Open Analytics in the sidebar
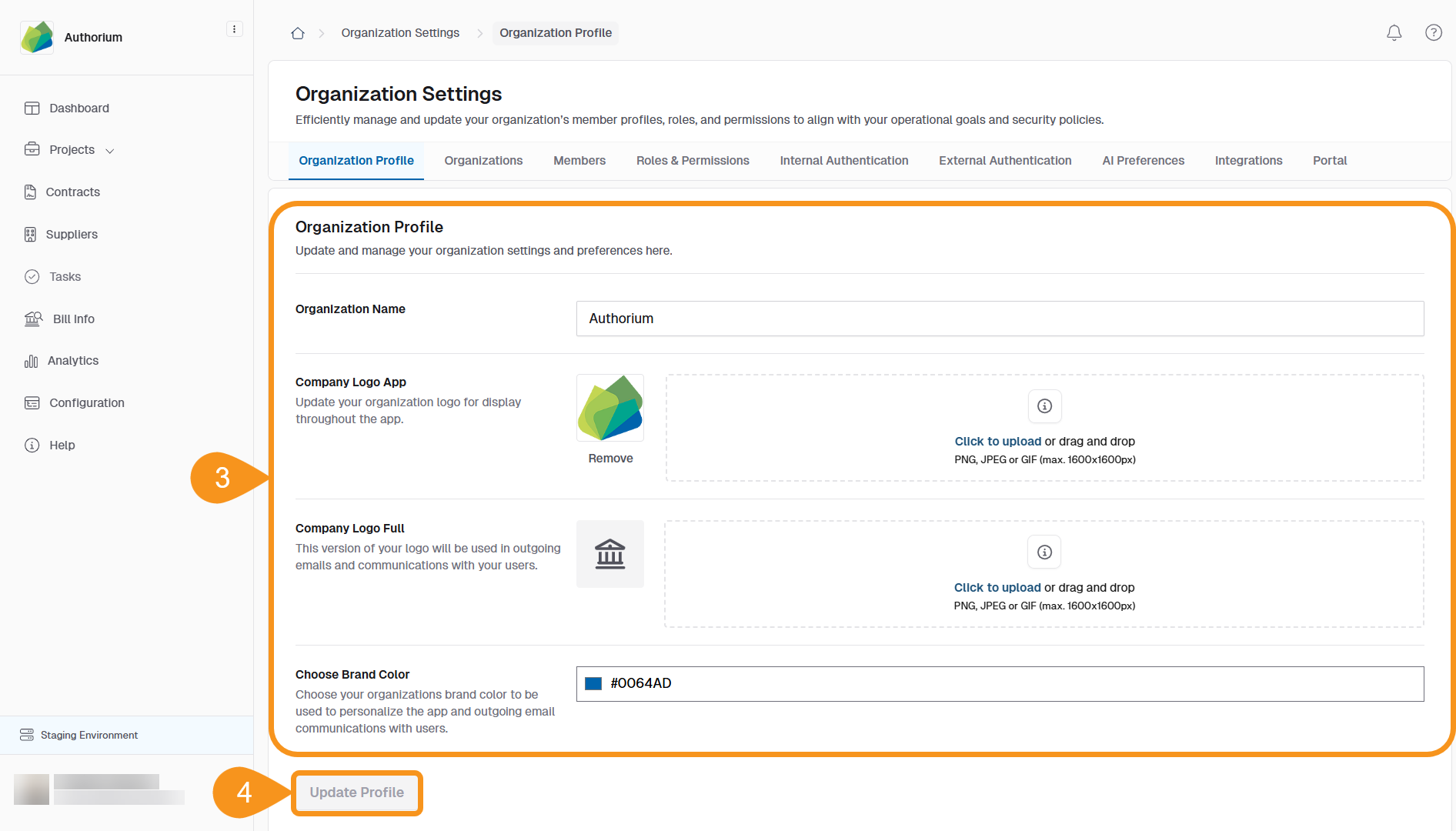 coord(72,361)
